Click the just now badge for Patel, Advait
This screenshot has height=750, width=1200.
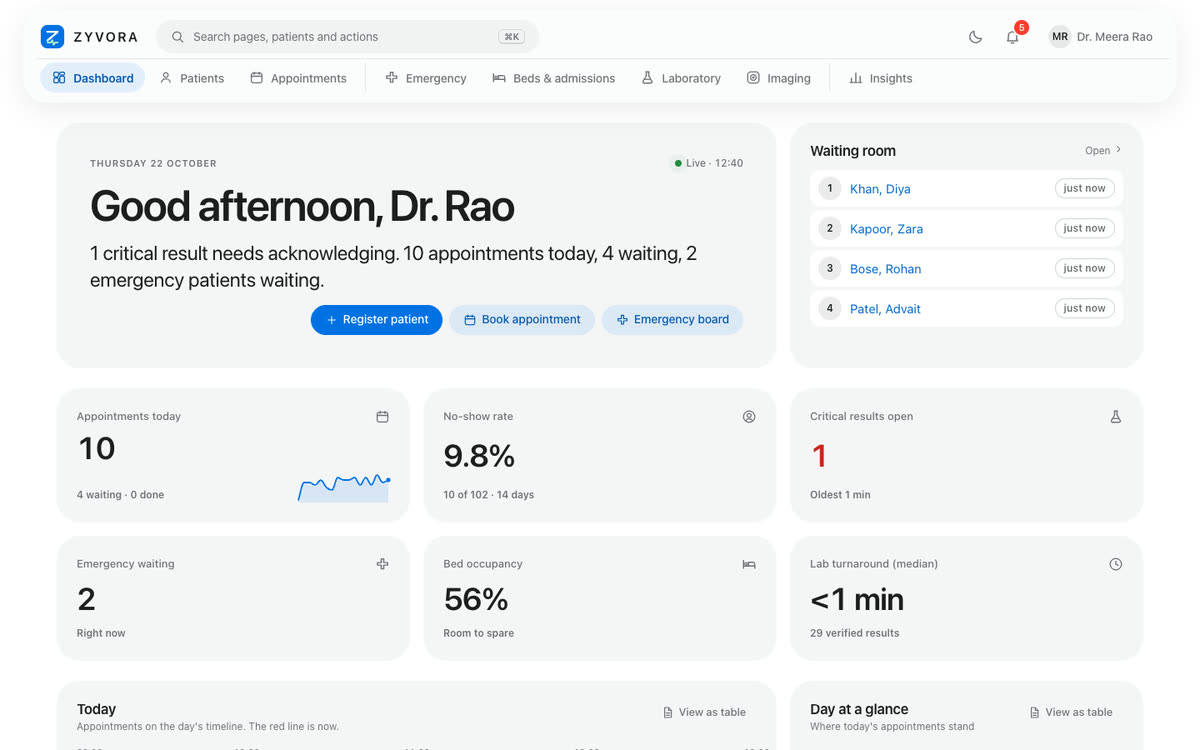click(1084, 308)
